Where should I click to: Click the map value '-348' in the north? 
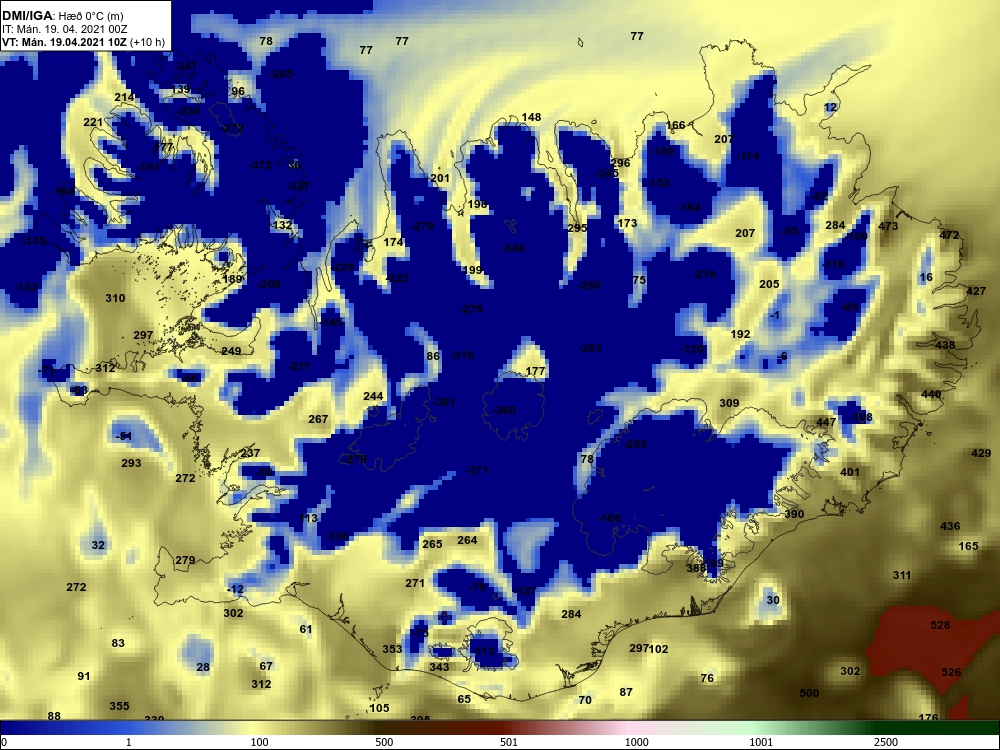[513, 248]
